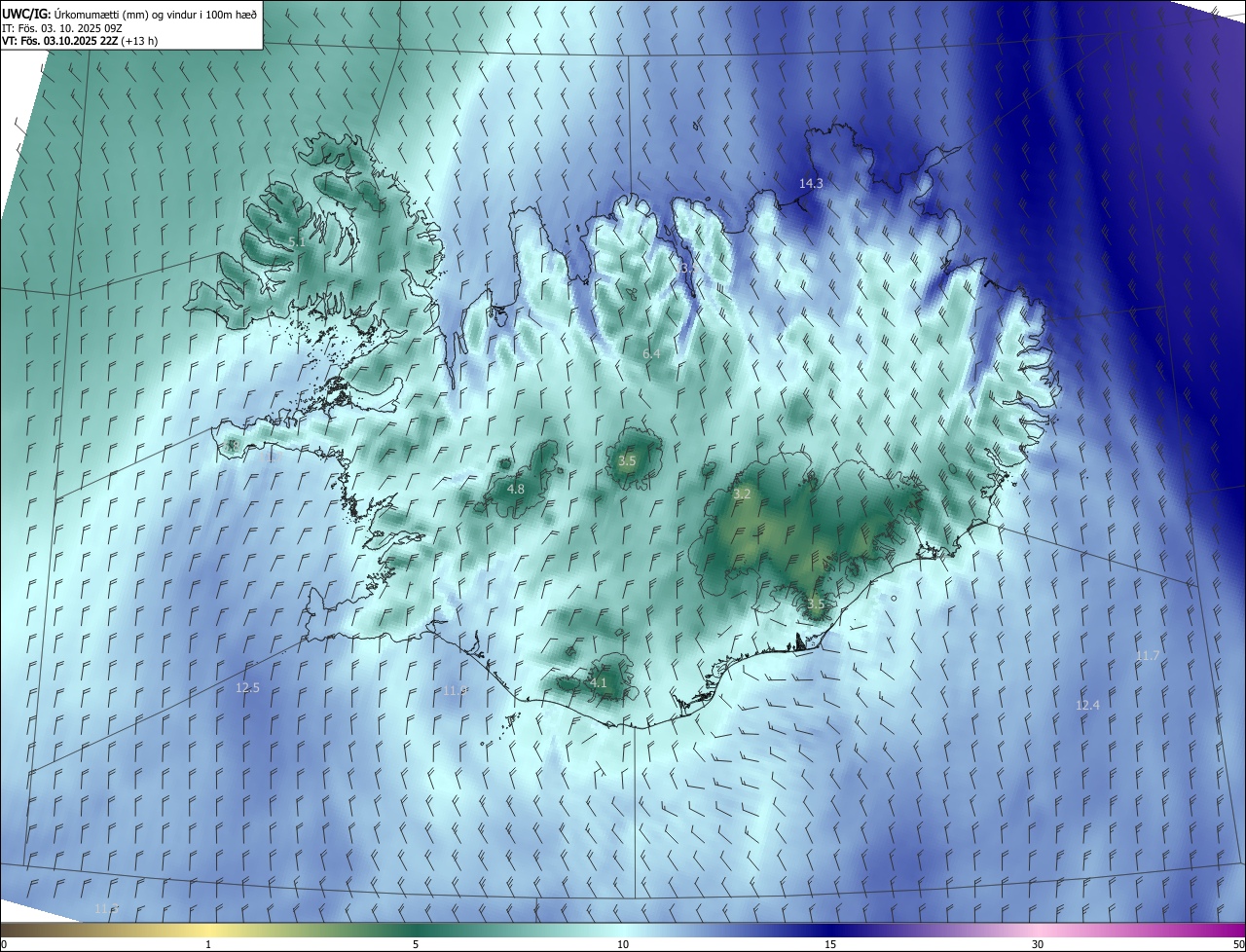1246x952 pixels.
Task: Click the 5.1 value over the Westfjords
Action: click(296, 241)
